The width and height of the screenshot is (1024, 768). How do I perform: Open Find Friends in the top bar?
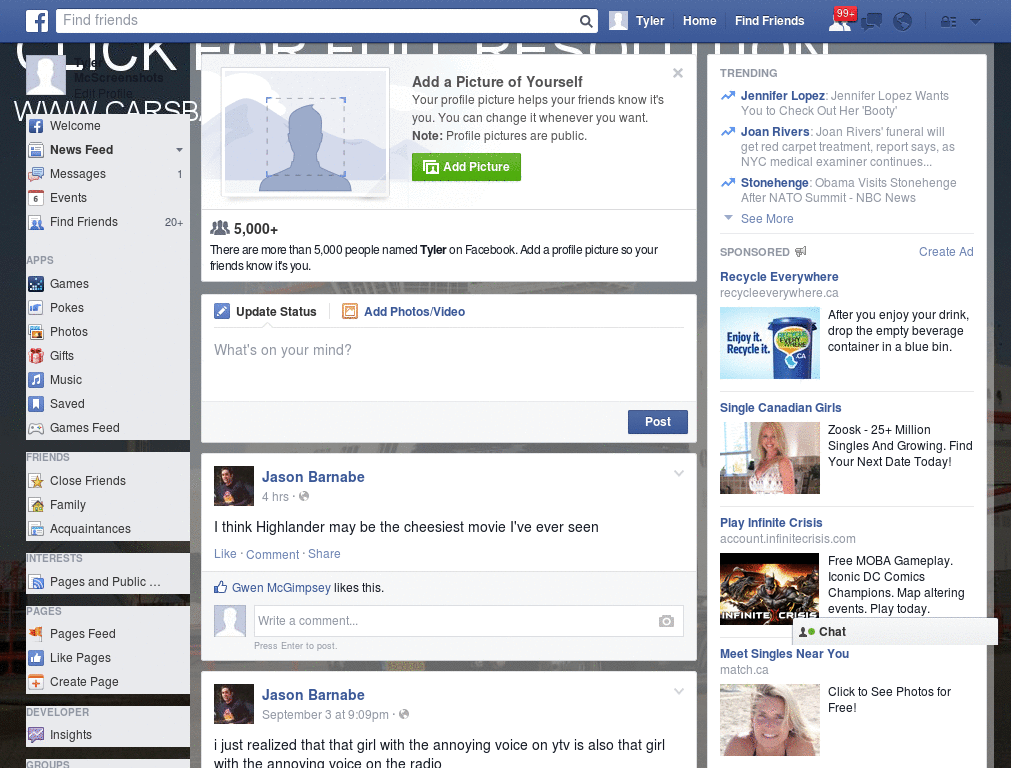point(769,21)
